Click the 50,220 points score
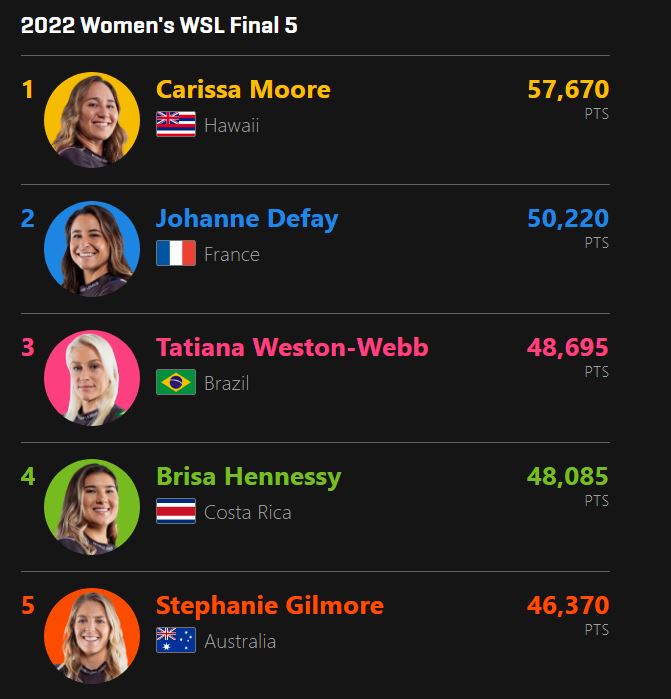This screenshot has width=671, height=699. tap(567, 219)
